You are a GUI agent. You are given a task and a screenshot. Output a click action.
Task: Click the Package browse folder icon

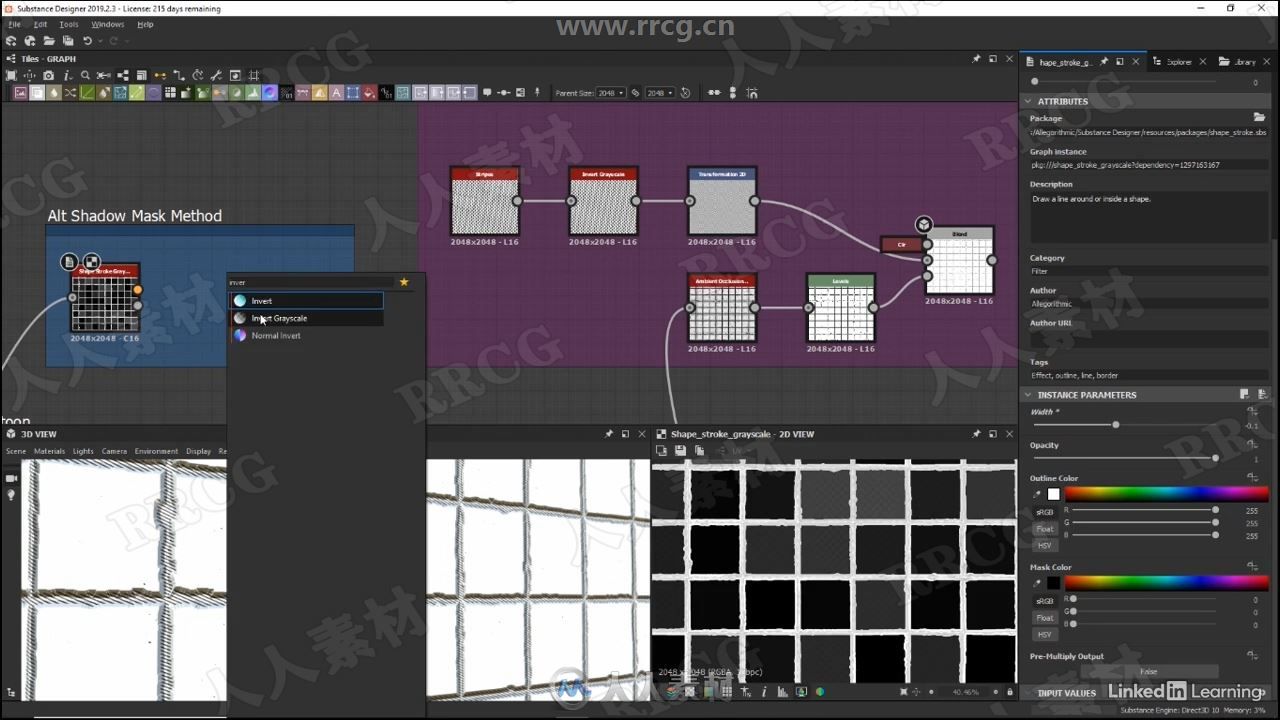(1259, 118)
